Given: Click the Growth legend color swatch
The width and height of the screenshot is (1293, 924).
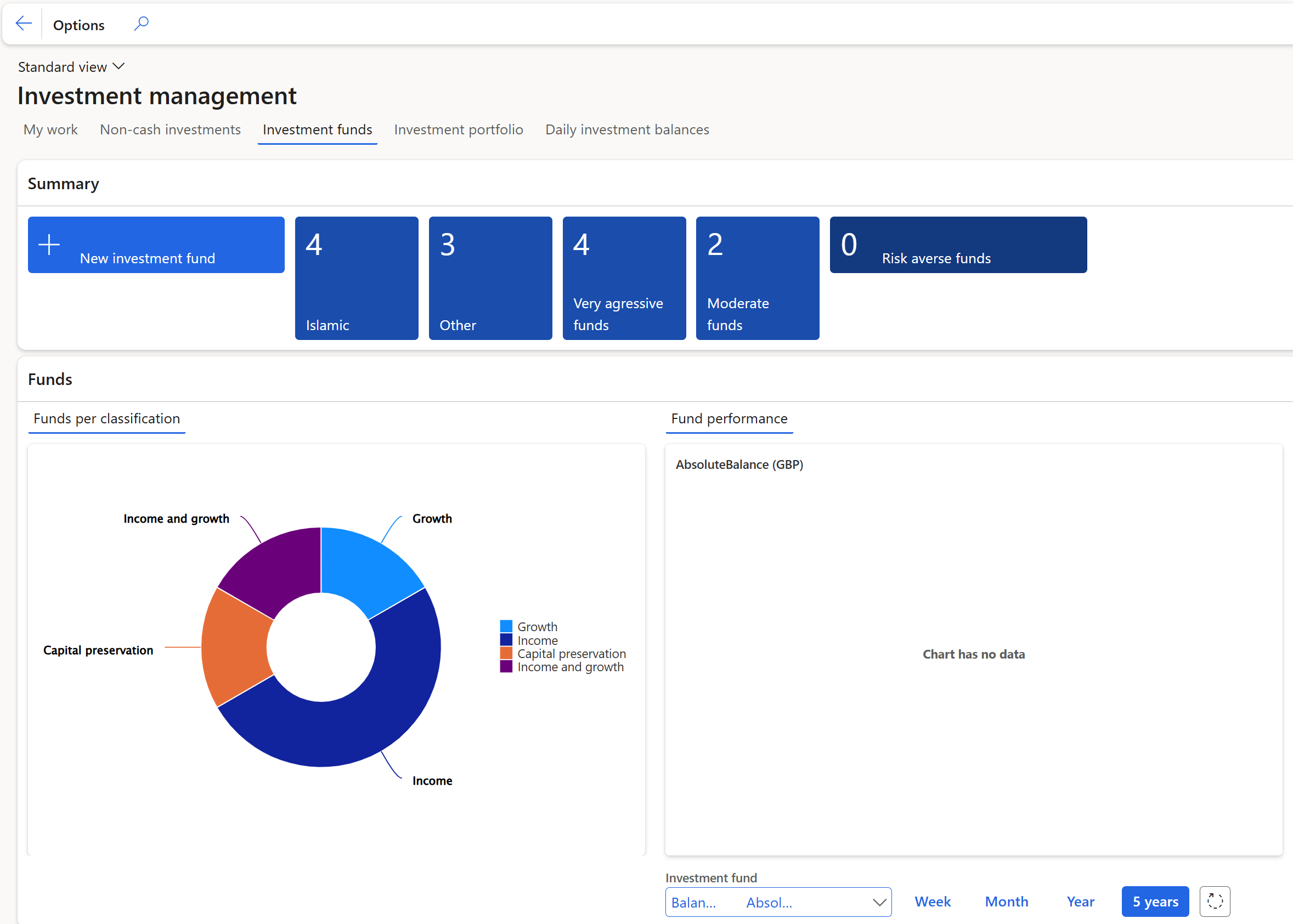Looking at the screenshot, I should click(506, 626).
